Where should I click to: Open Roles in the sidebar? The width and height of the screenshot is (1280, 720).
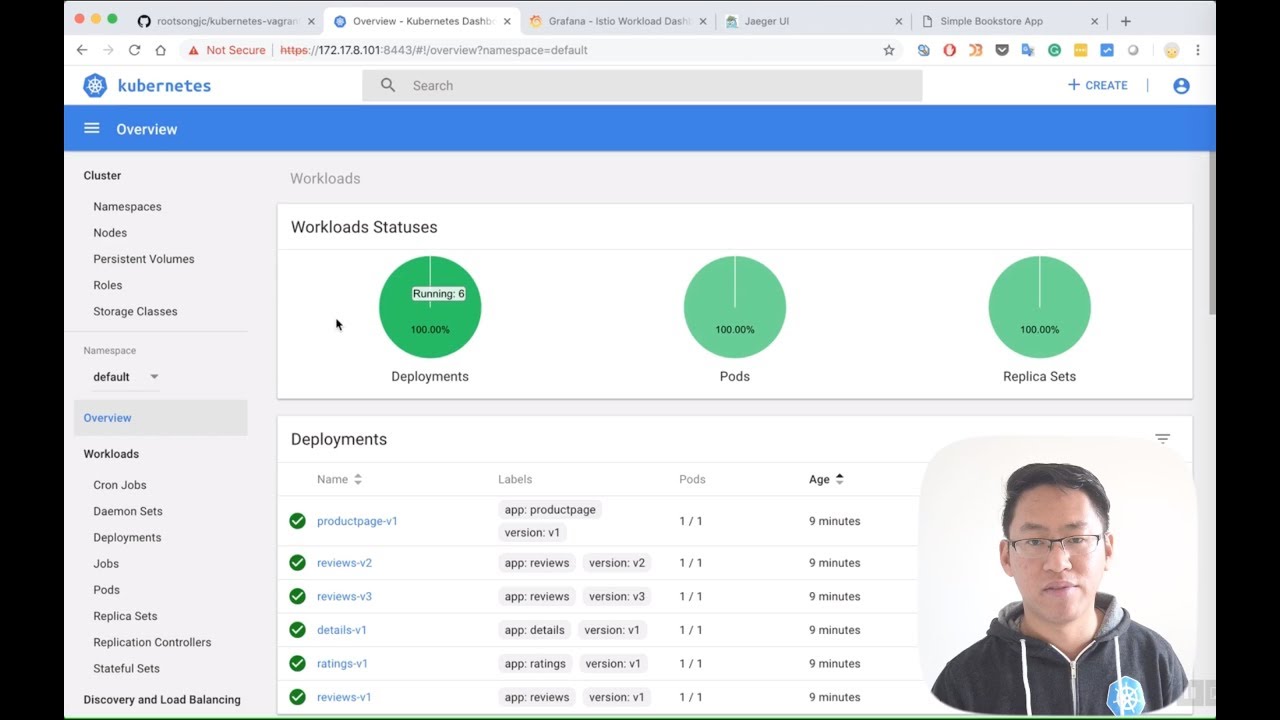click(x=107, y=285)
